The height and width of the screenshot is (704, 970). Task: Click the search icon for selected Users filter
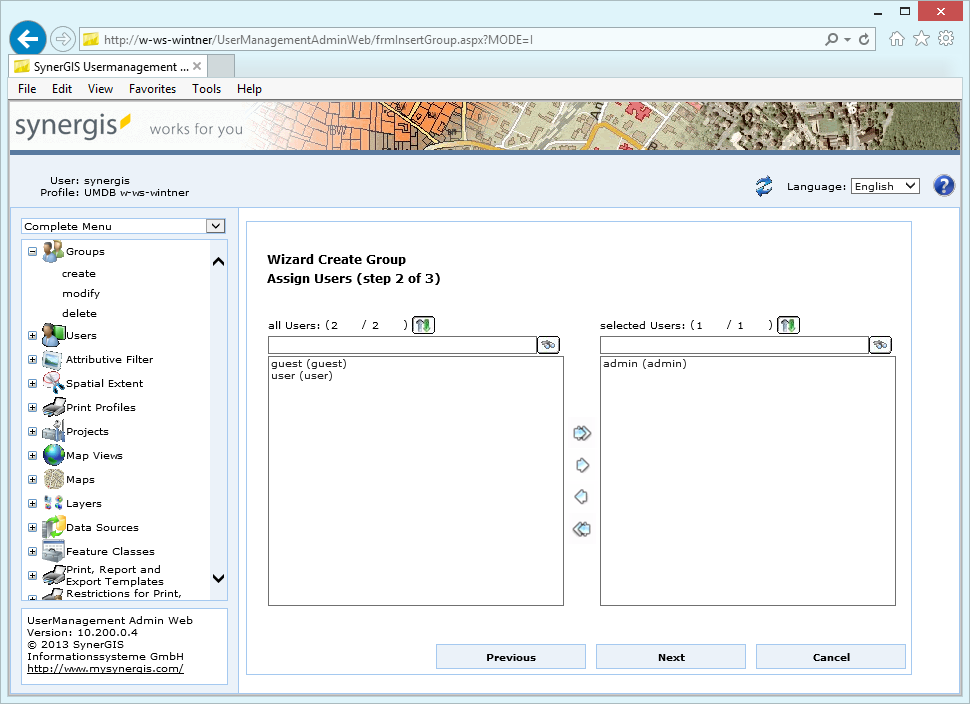click(880, 345)
